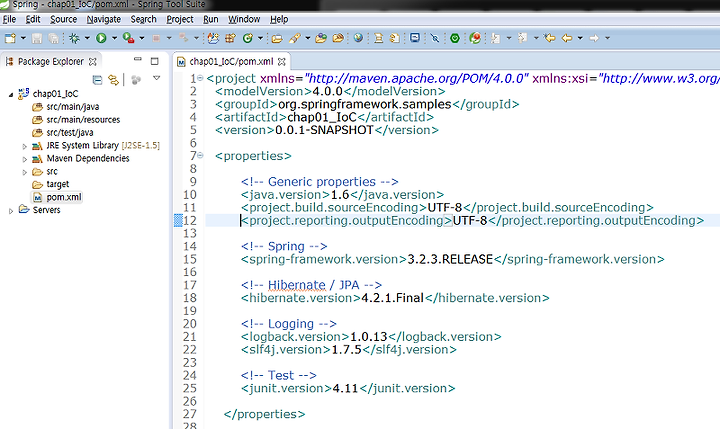Click the line 12 marker in editor ruler
The width and height of the screenshot is (720, 429).
[178, 220]
